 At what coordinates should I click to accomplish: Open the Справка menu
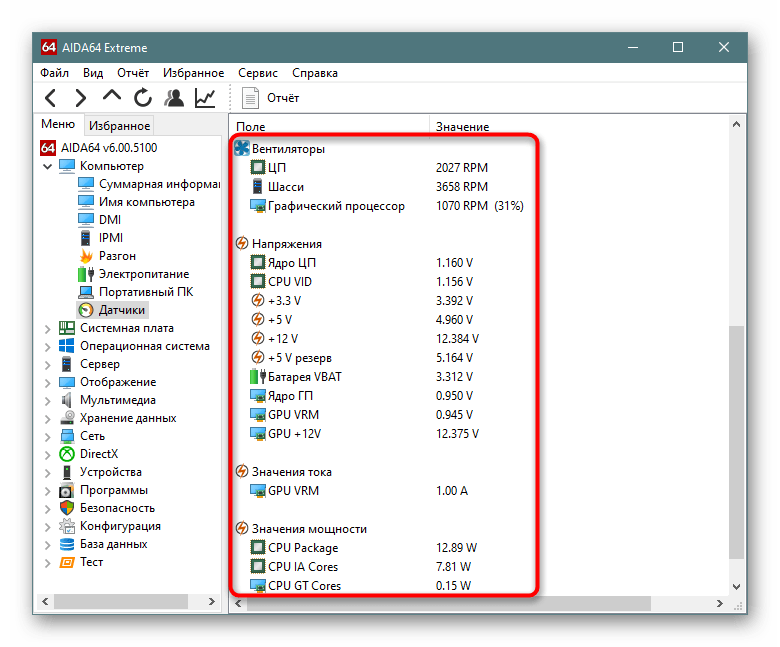click(x=315, y=73)
